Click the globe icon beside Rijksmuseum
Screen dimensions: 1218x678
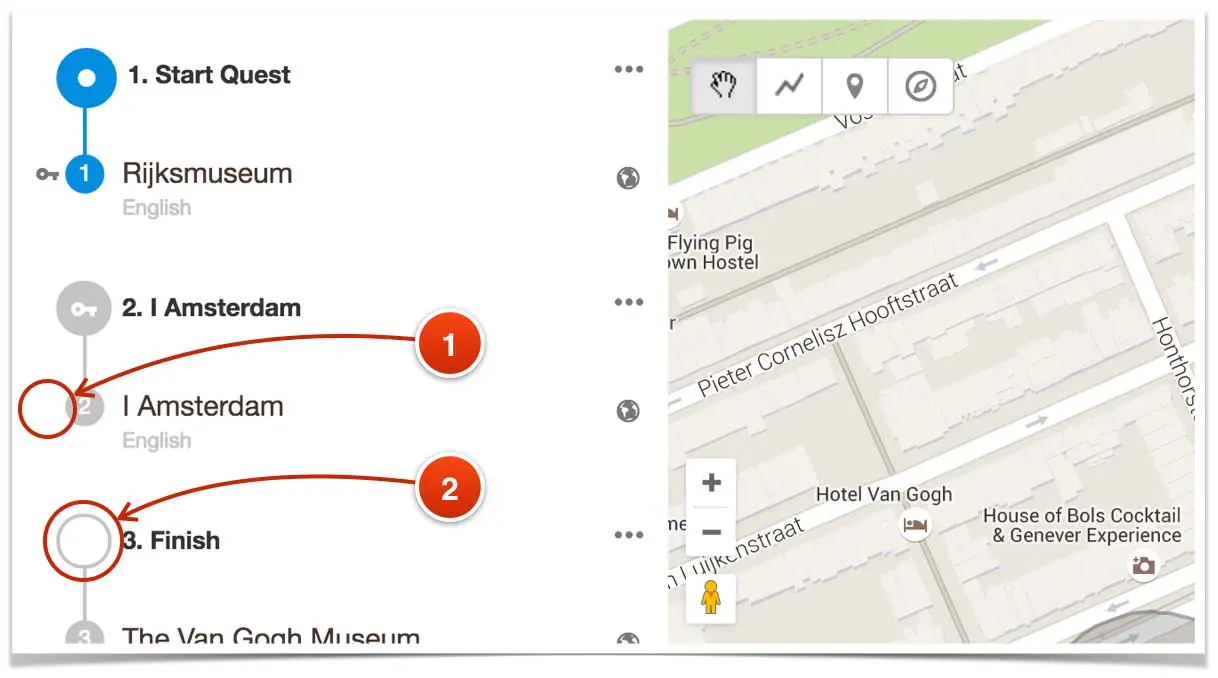pos(628,178)
